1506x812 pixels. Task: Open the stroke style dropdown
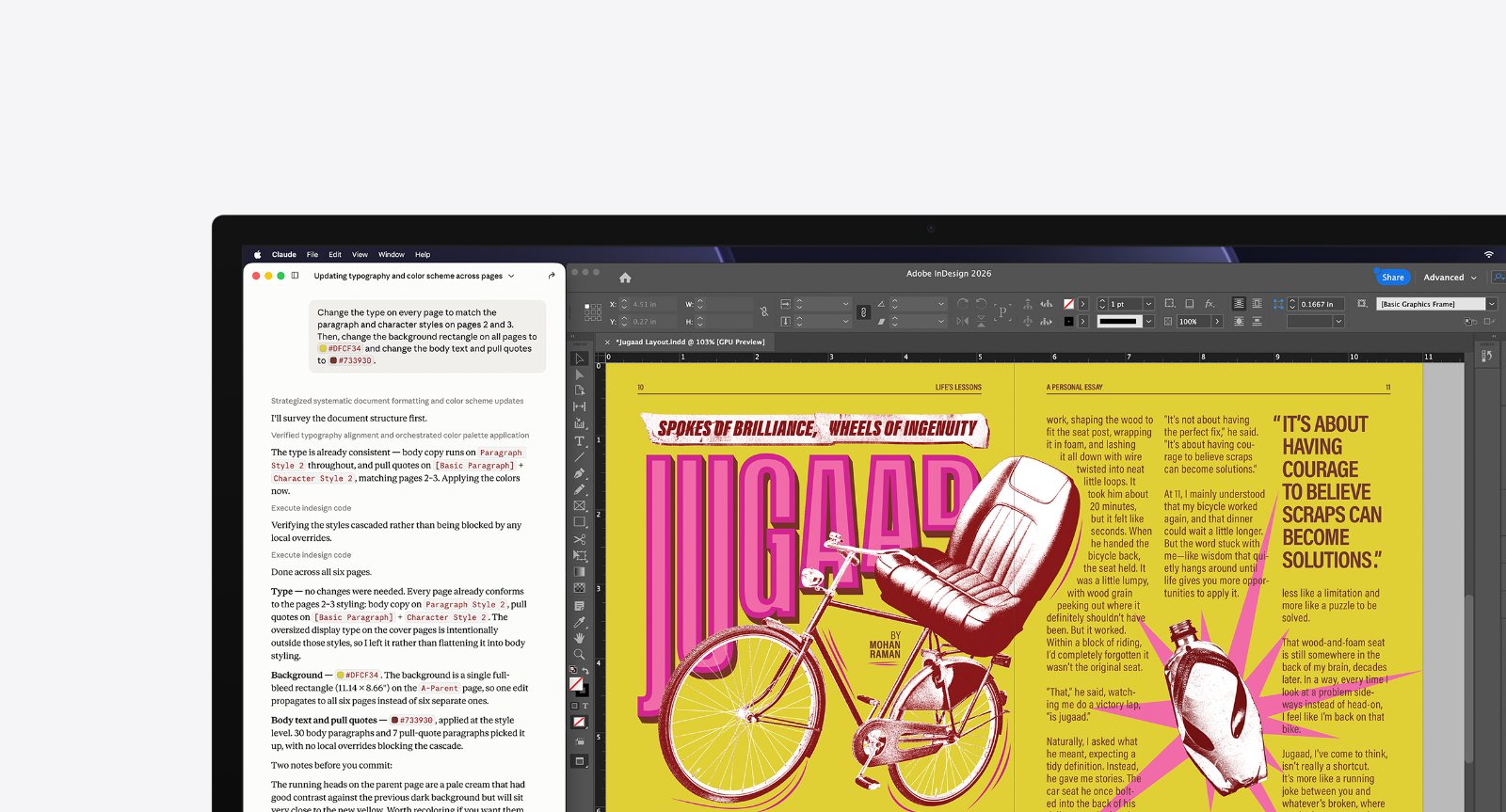click(1148, 321)
